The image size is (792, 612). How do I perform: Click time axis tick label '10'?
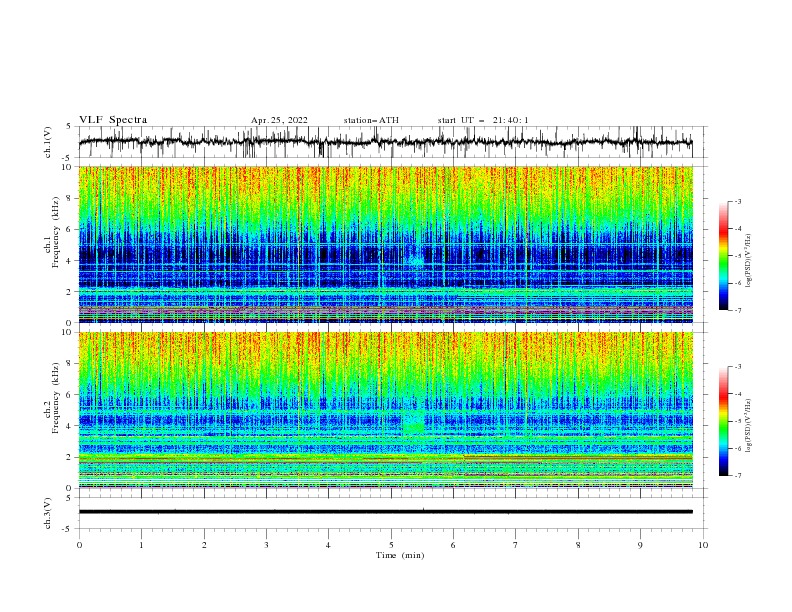pos(703,545)
